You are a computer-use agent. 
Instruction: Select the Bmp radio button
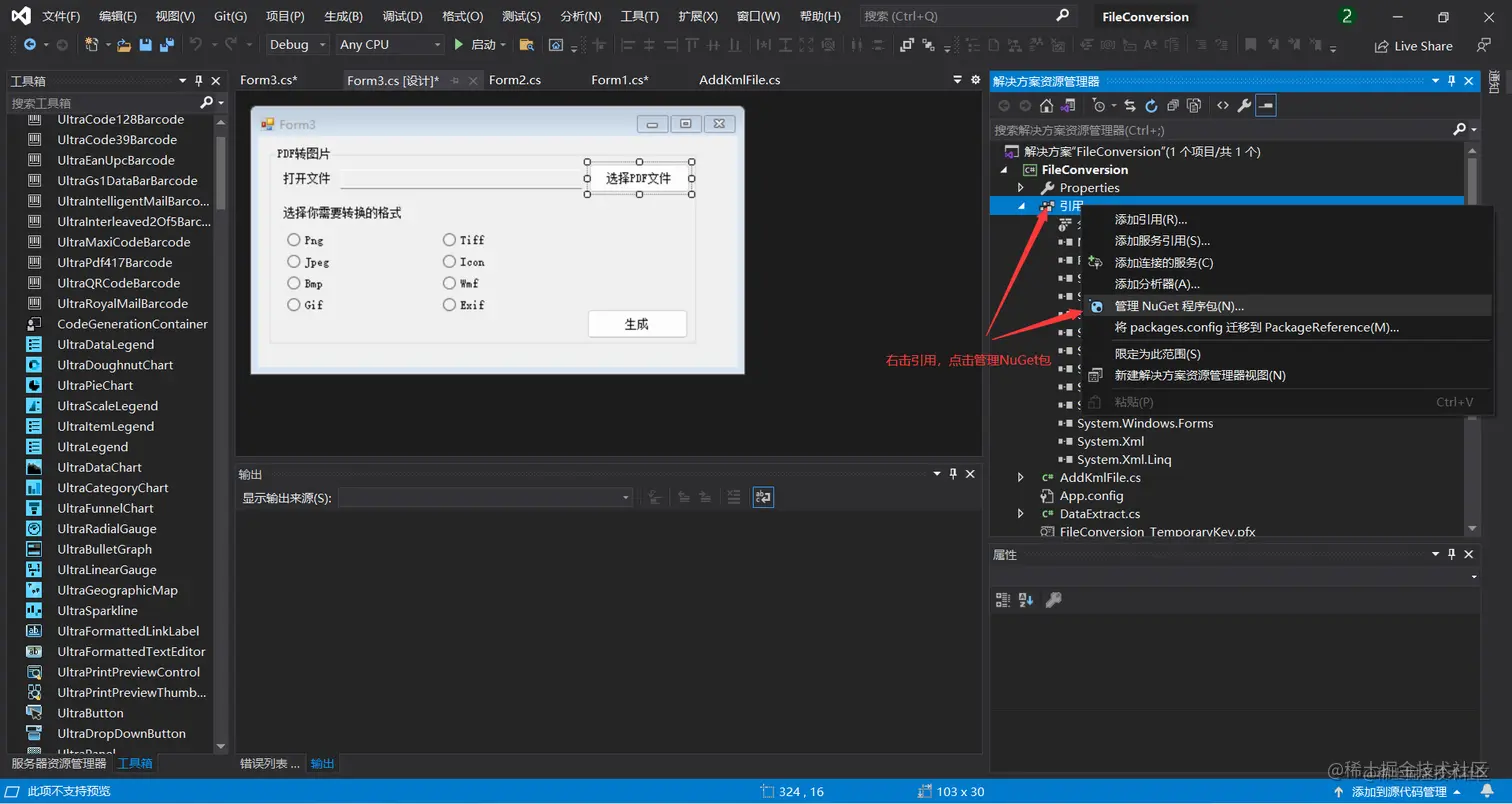click(294, 284)
